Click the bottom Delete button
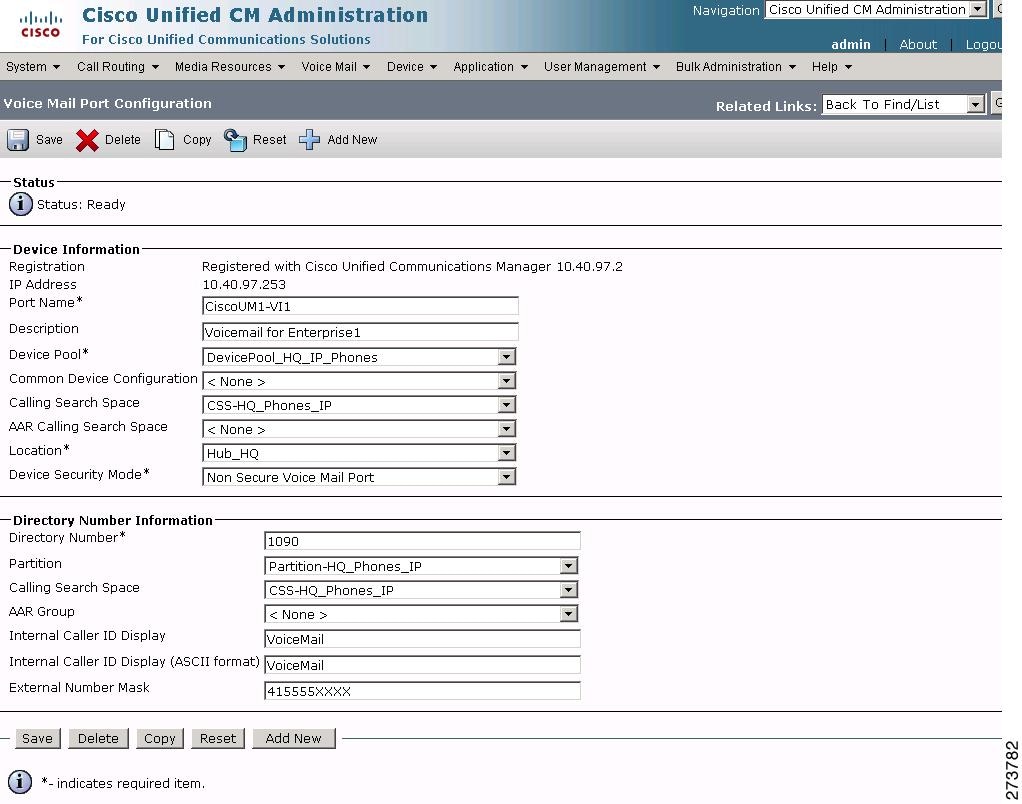This screenshot has height=804, width=1022. pyautogui.click(x=98, y=738)
